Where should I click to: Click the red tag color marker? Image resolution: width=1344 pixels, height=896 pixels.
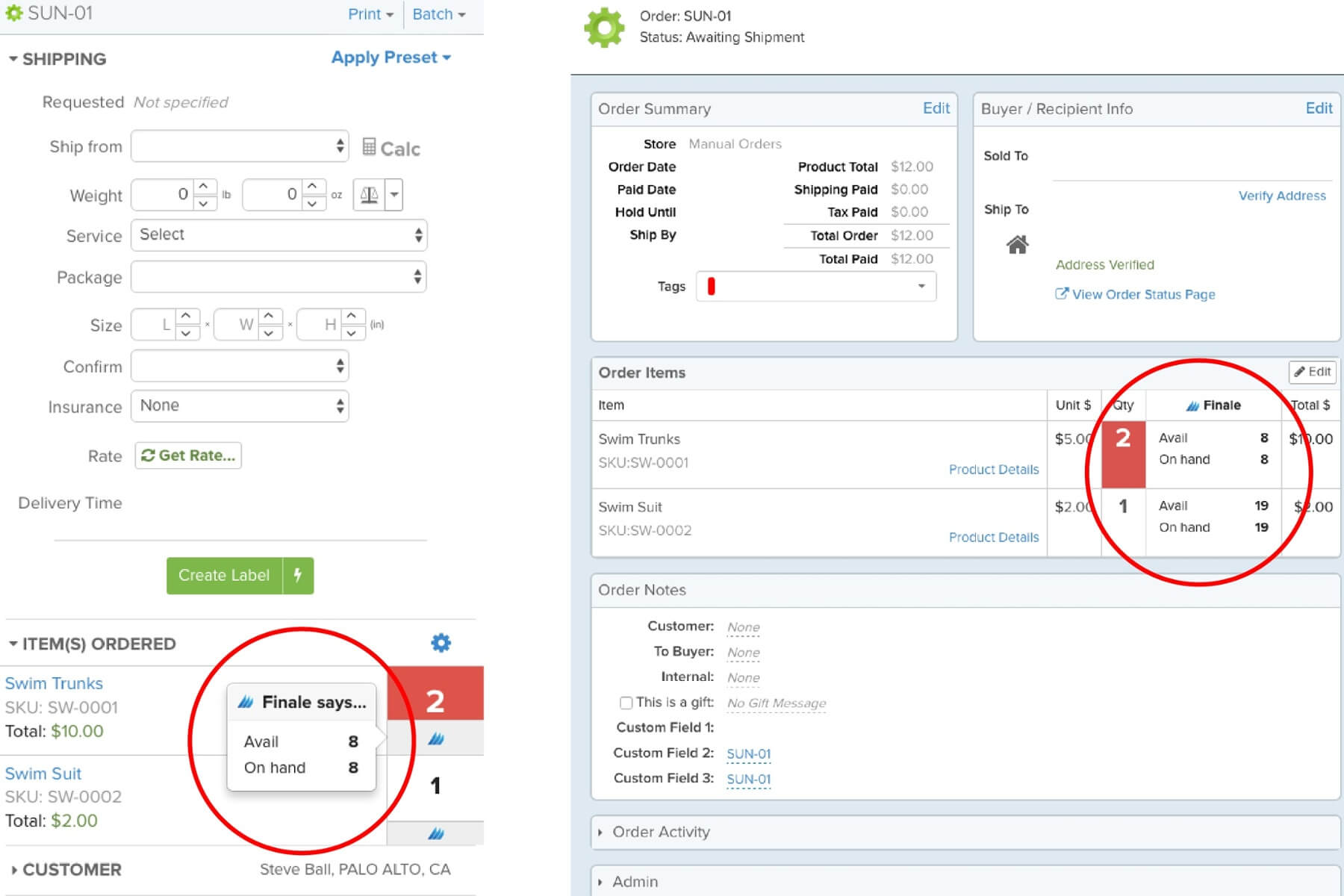pyautogui.click(x=711, y=287)
